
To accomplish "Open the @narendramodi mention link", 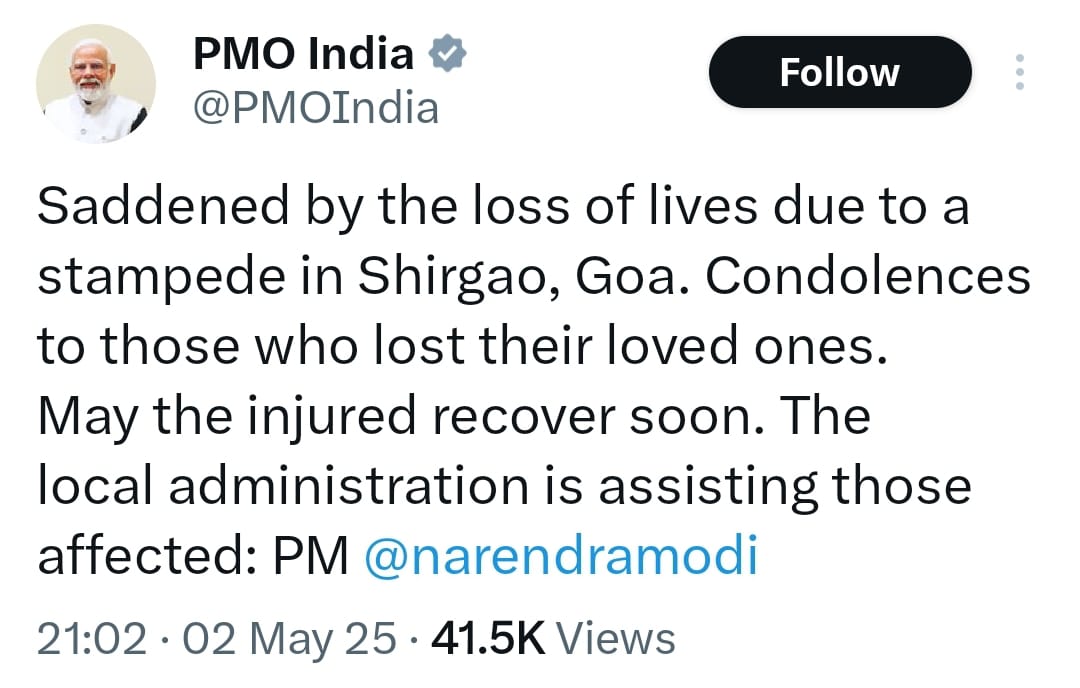I will [x=561, y=555].
